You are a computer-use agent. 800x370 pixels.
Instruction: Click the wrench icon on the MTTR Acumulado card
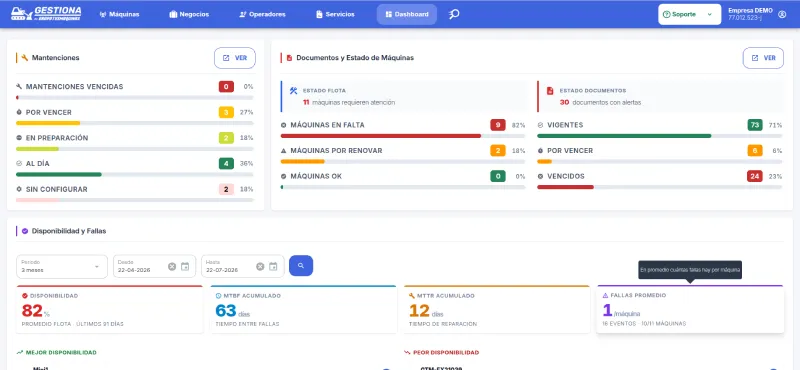412,295
